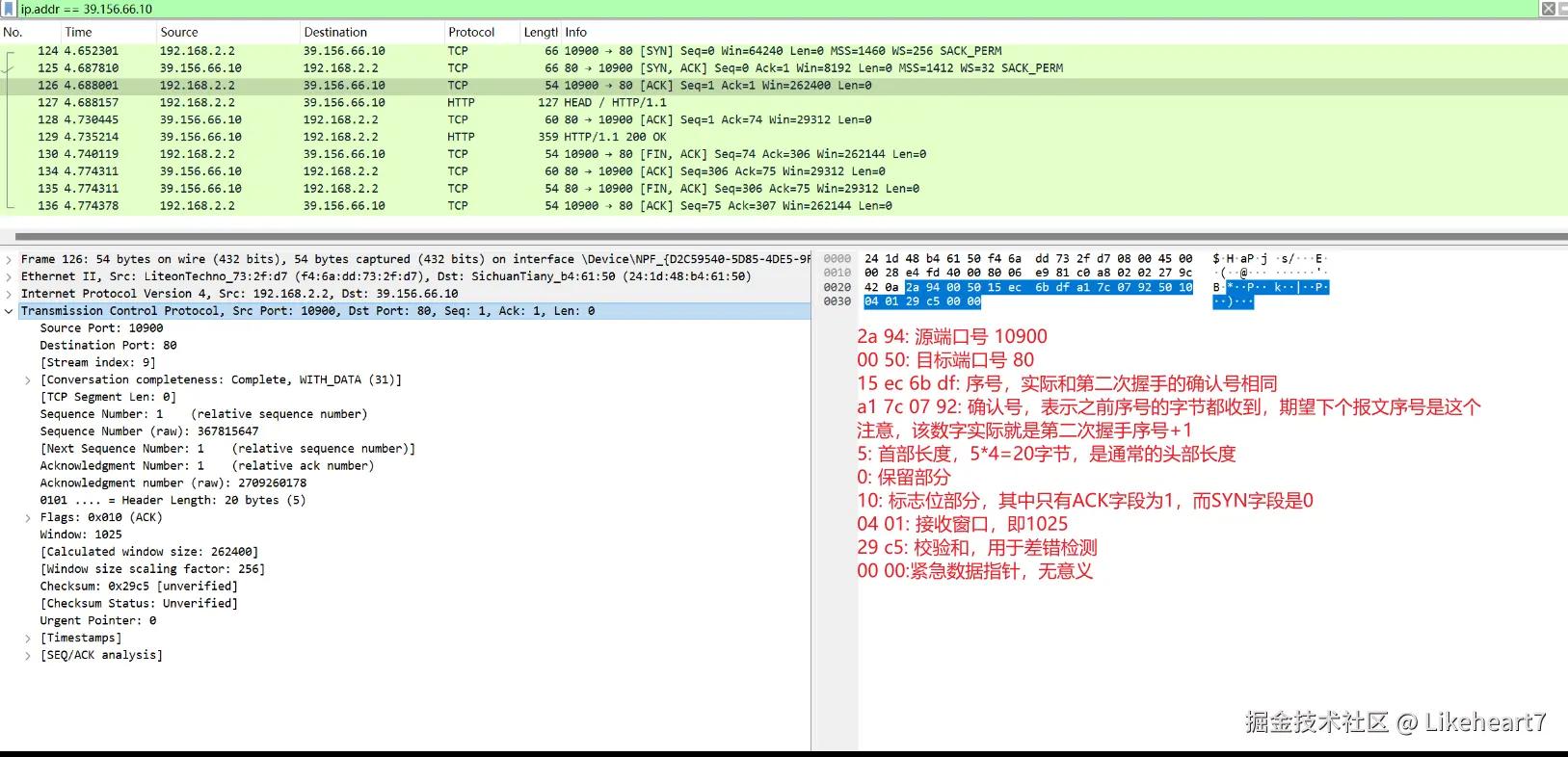1568x757 pixels.
Task: Select the [Calculated window size: 262400] line
Action: click(x=149, y=553)
